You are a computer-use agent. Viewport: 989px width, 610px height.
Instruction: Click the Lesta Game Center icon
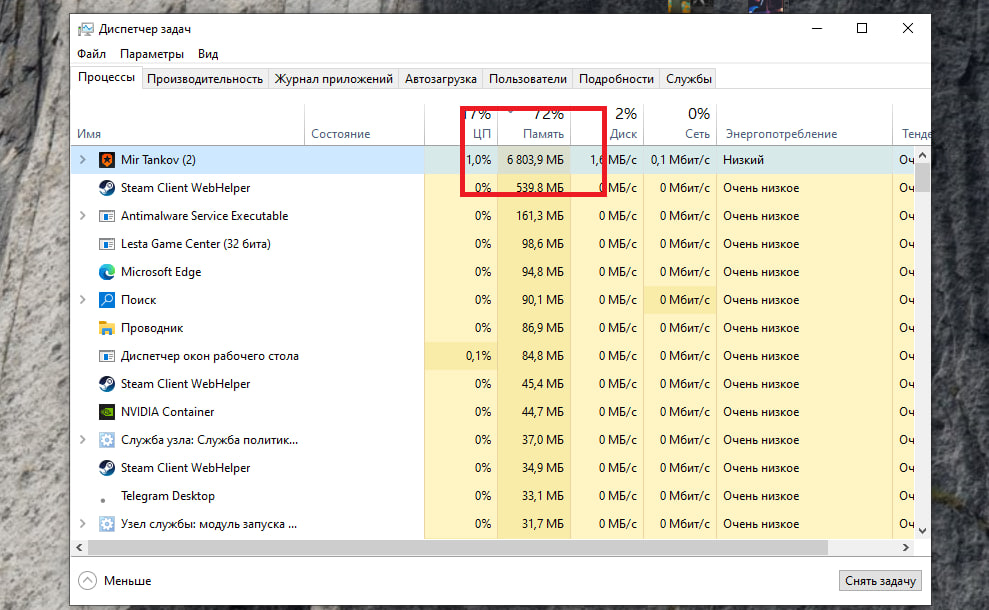click(107, 243)
